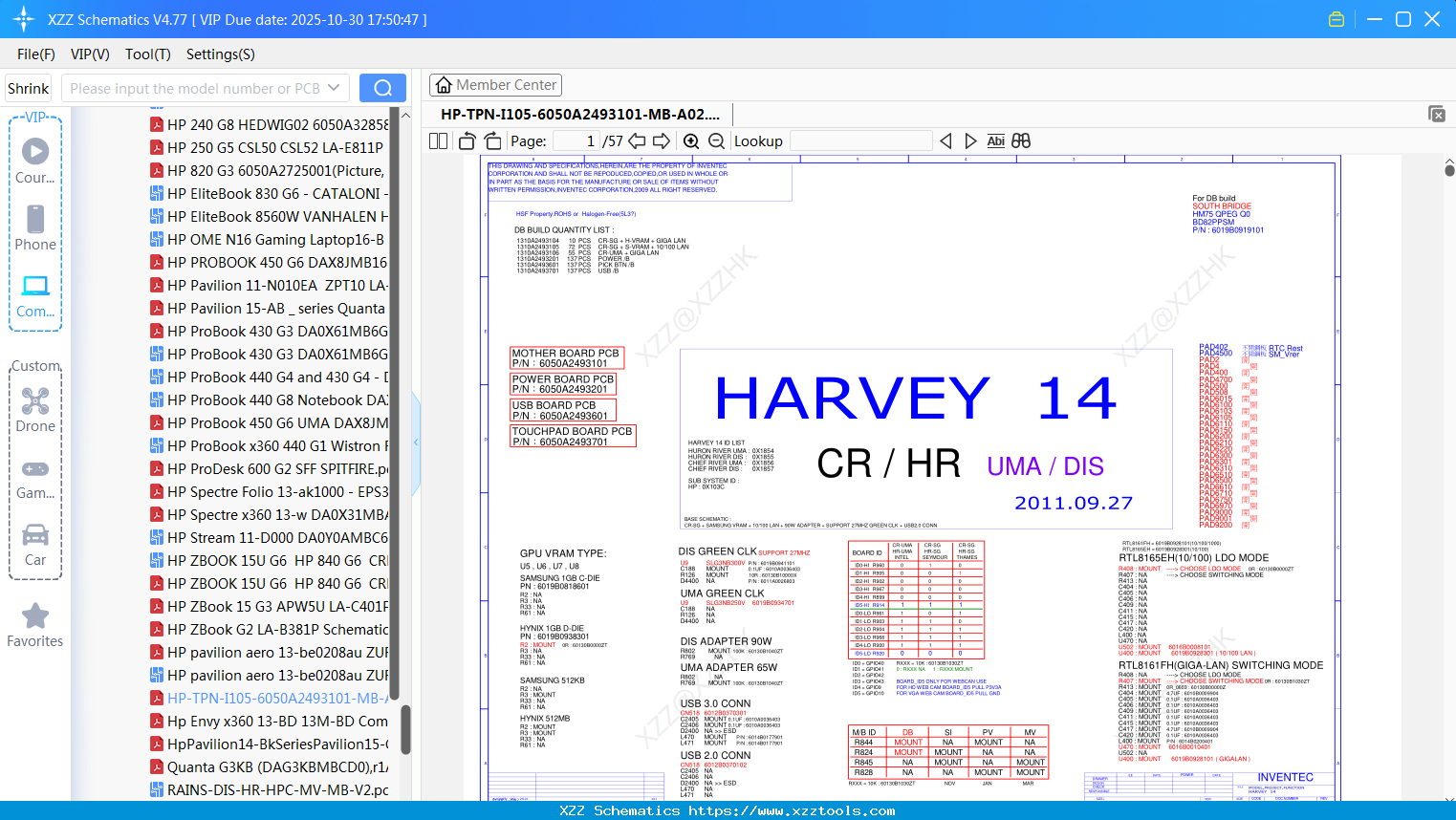Open the Courses panel icon
1456x820 pixels.
(x=35, y=151)
